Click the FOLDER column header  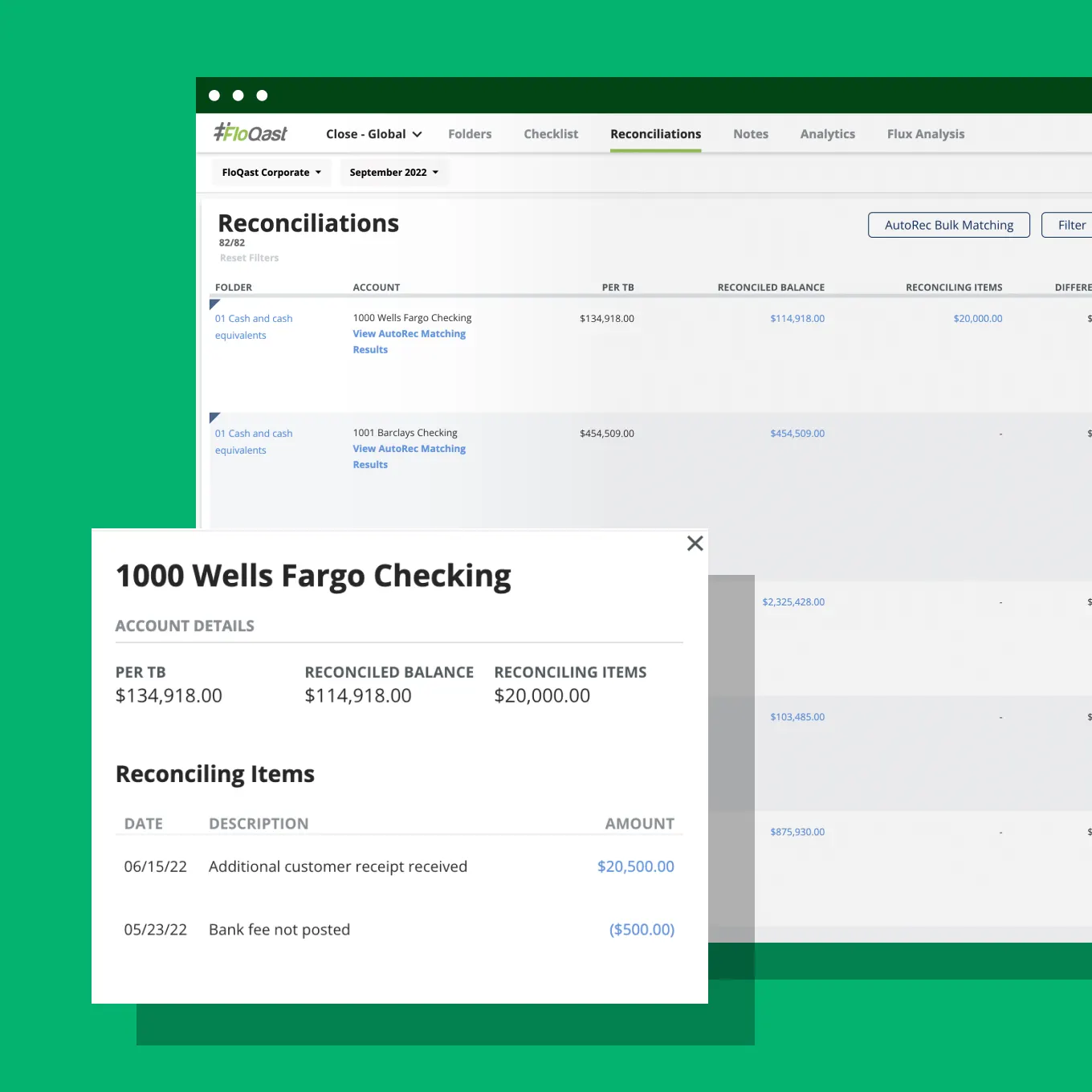234,287
